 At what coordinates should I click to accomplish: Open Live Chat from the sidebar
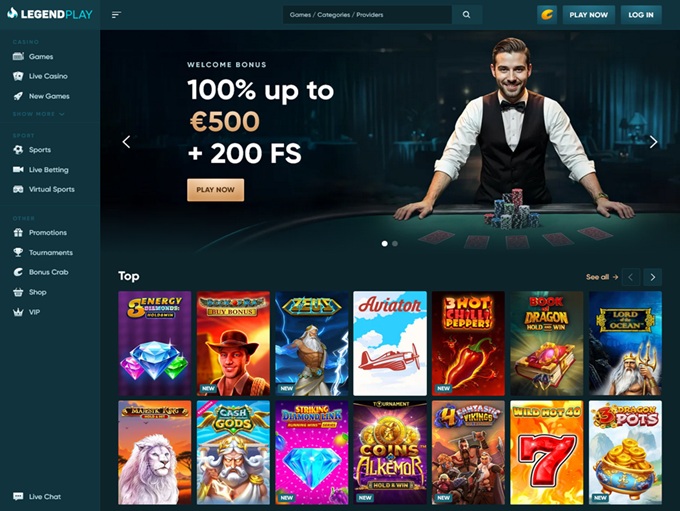[x=37, y=497]
